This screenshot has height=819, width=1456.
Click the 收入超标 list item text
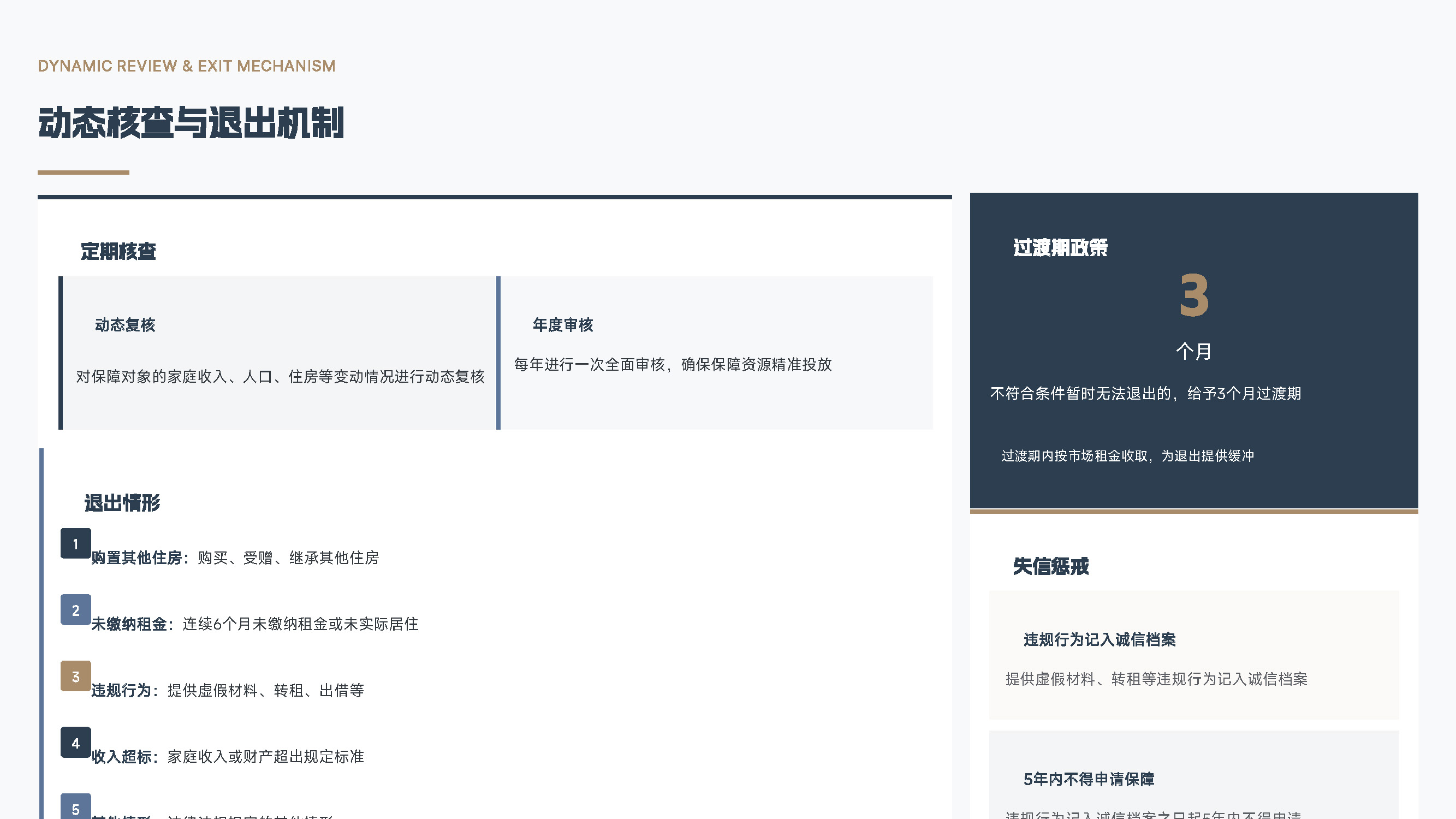pyautogui.click(x=227, y=757)
